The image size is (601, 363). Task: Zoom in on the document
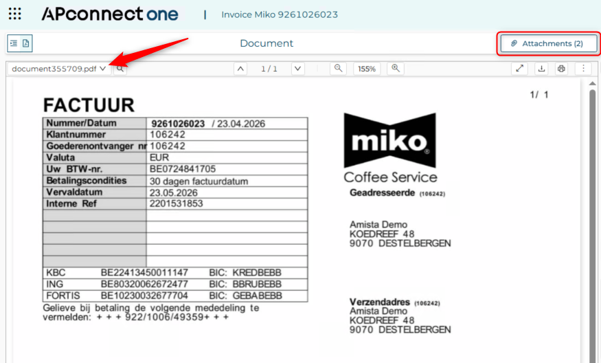pos(396,69)
